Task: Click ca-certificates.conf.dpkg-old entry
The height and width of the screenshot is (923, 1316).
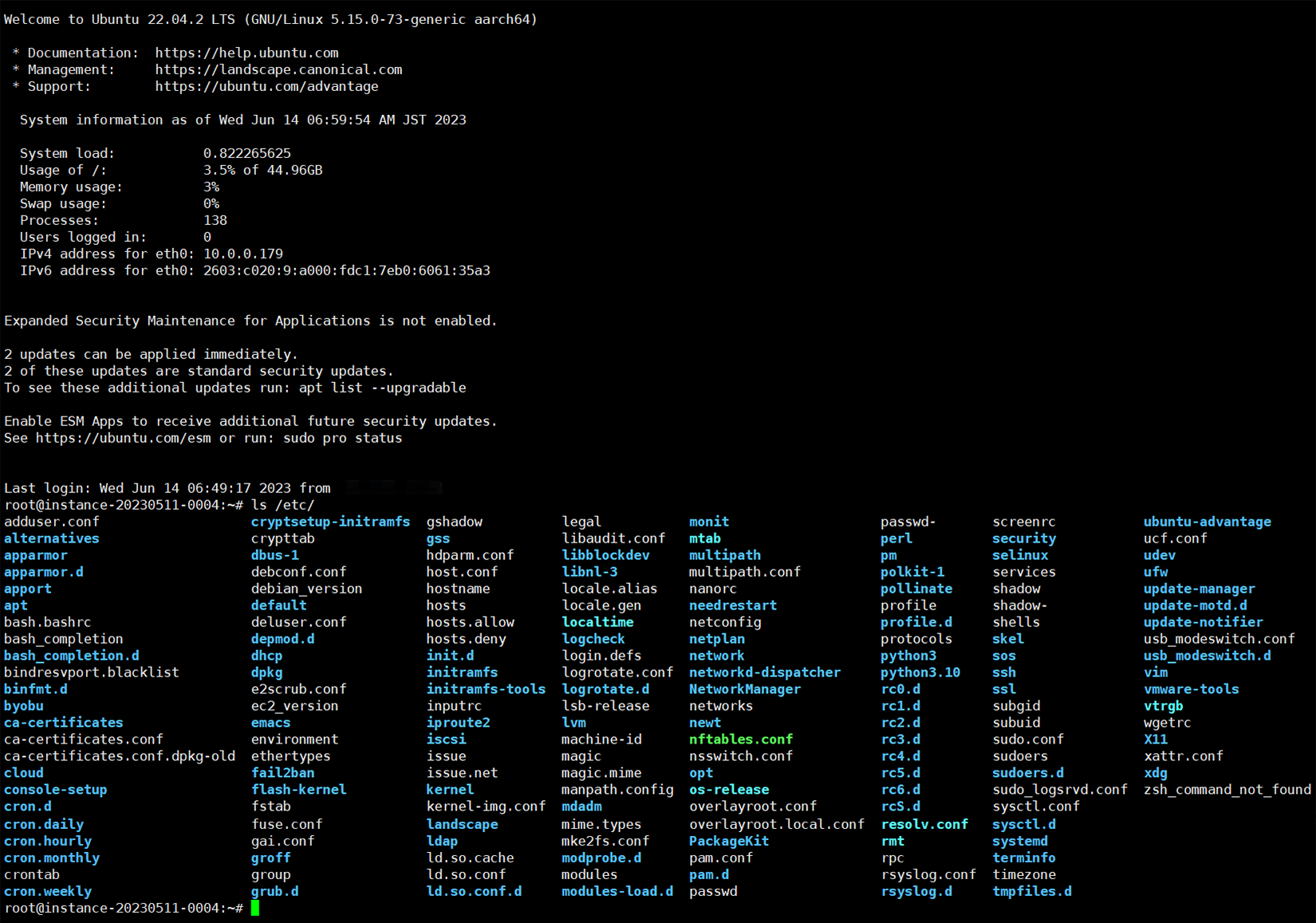Action: (x=119, y=756)
